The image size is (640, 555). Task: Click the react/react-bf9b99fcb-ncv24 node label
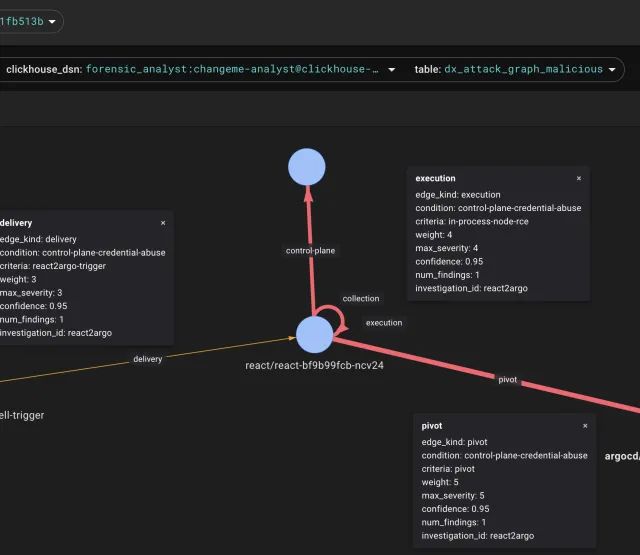(314, 366)
